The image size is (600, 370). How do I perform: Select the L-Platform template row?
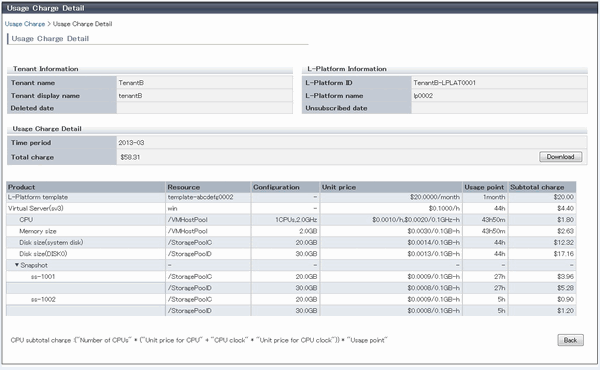pyautogui.click(x=291, y=197)
